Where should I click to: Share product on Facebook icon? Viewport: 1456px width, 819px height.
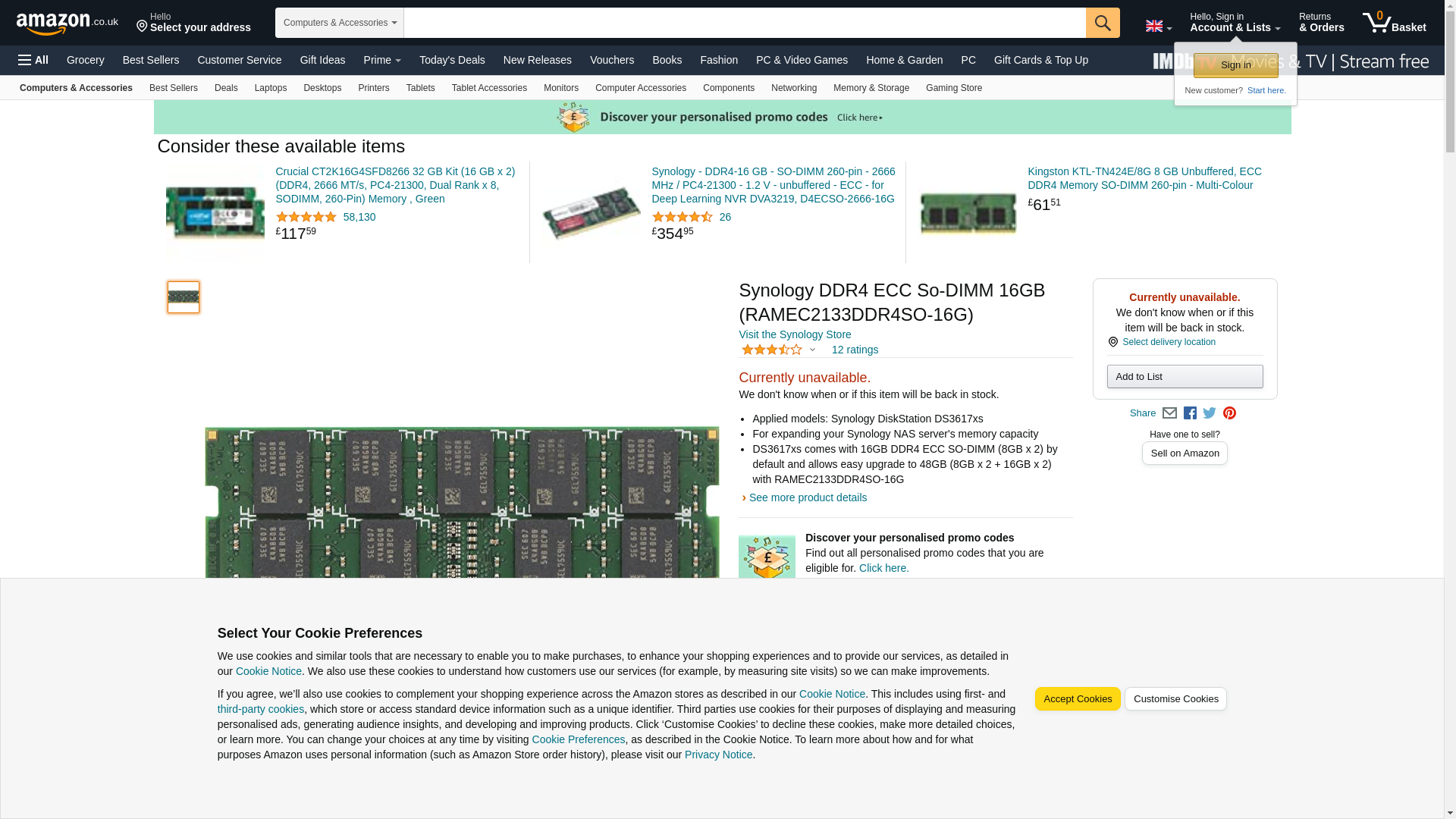tap(1190, 413)
